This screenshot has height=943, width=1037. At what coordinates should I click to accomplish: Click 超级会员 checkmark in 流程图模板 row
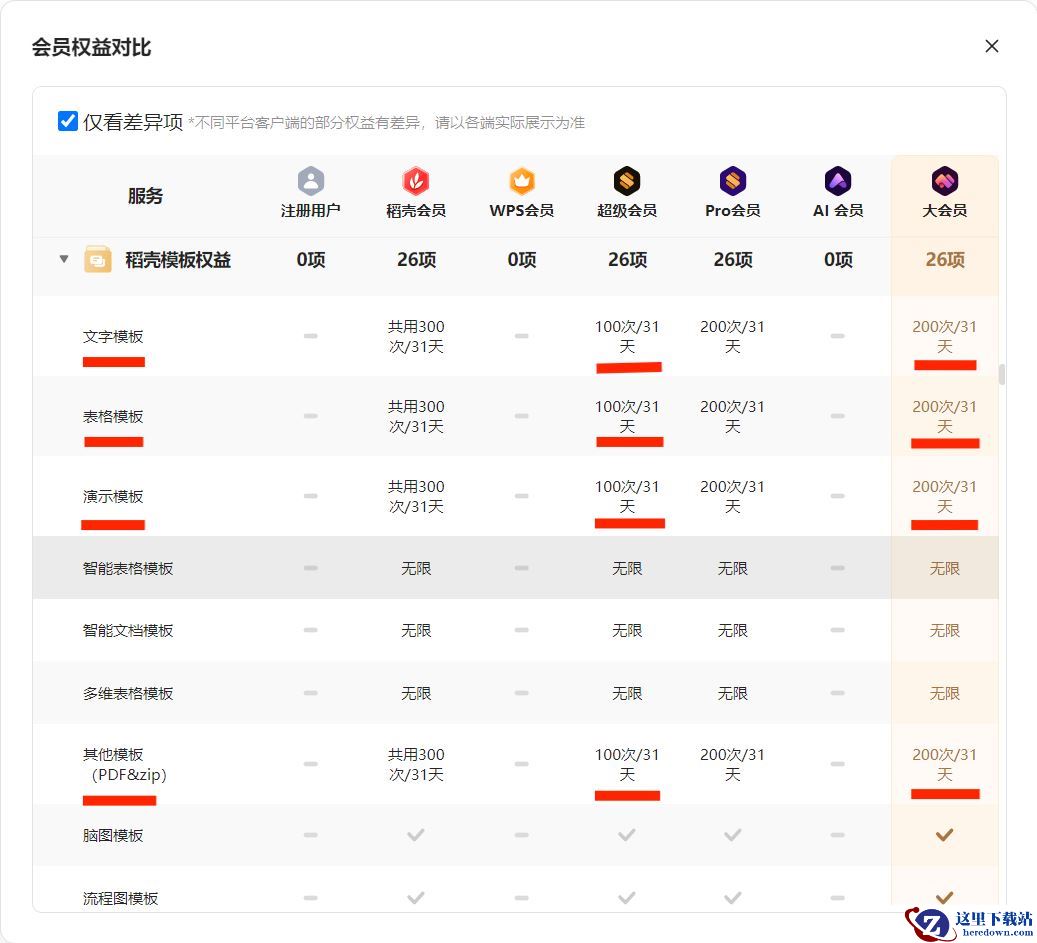coord(627,898)
